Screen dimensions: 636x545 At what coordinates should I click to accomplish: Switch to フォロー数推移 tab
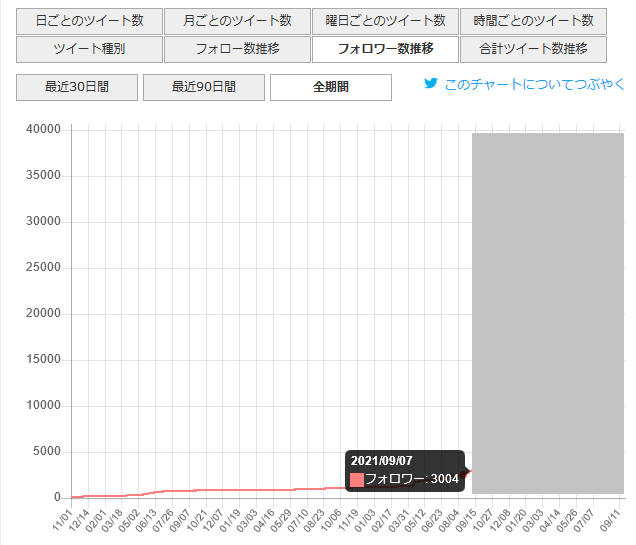click(237, 49)
